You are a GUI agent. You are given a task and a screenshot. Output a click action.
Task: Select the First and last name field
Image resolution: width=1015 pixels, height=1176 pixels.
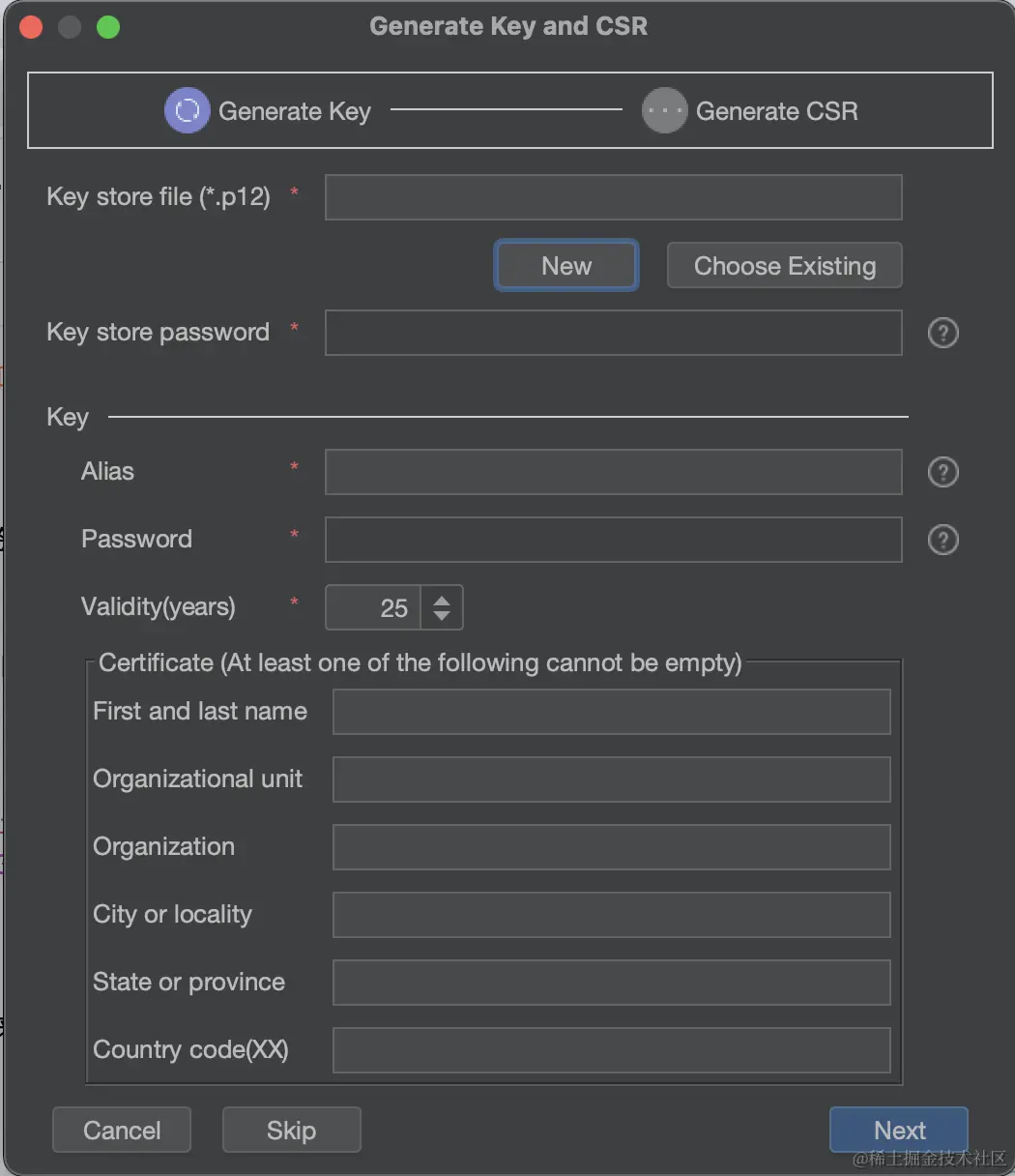coord(611,712)
